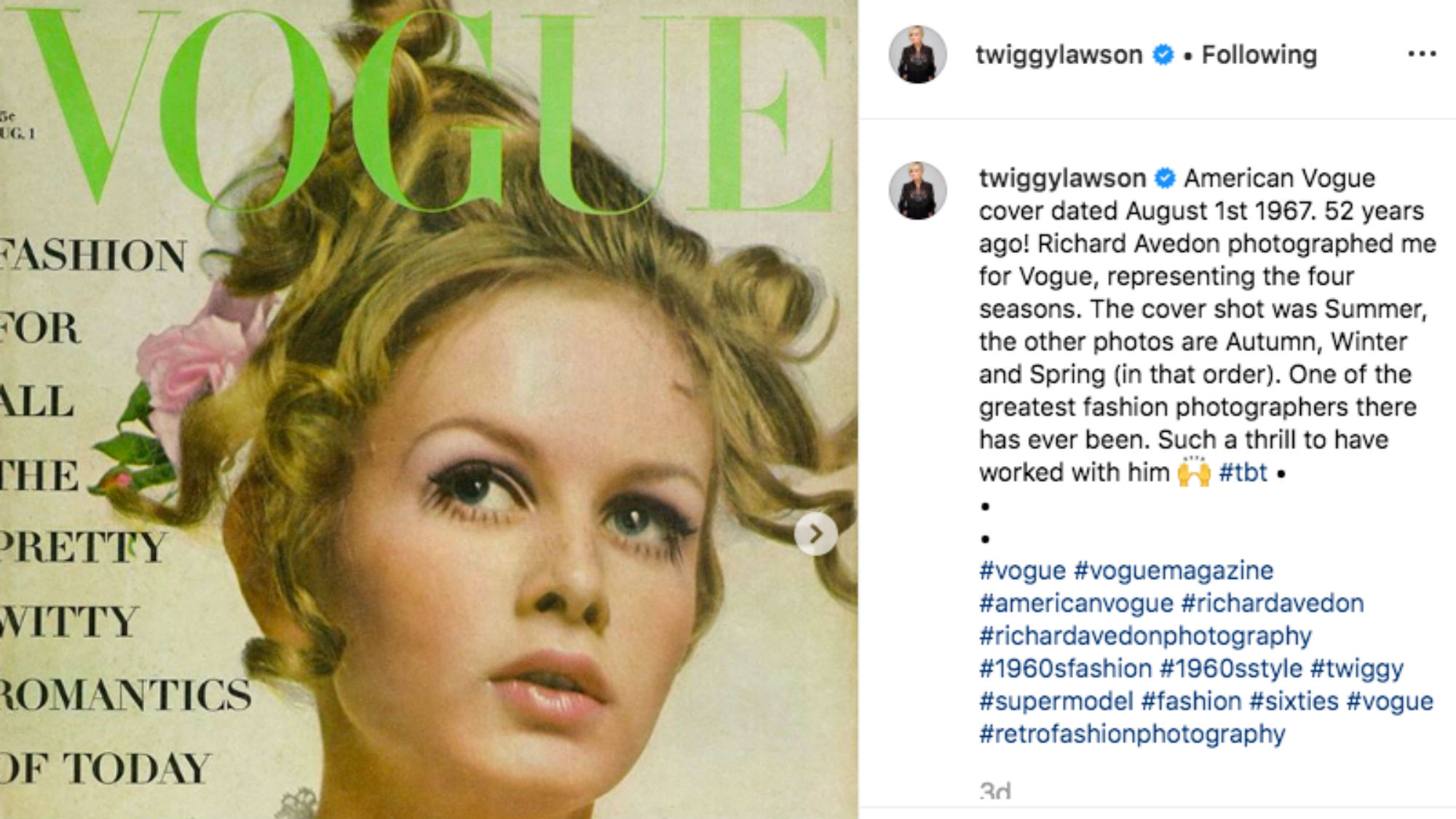Open the #richardavedon hashtag
Viewport: 1456px width, 819px height.
pos(1273,603)
